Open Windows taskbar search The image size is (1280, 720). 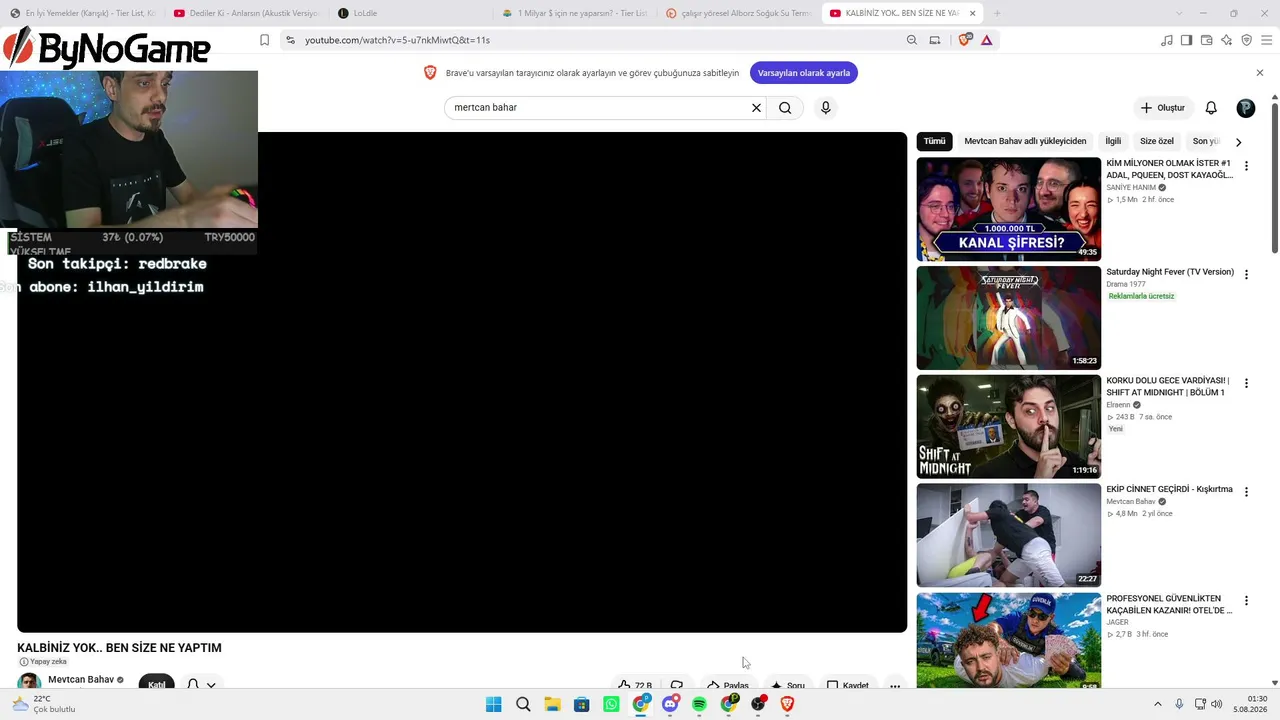[x=523, y=704]
